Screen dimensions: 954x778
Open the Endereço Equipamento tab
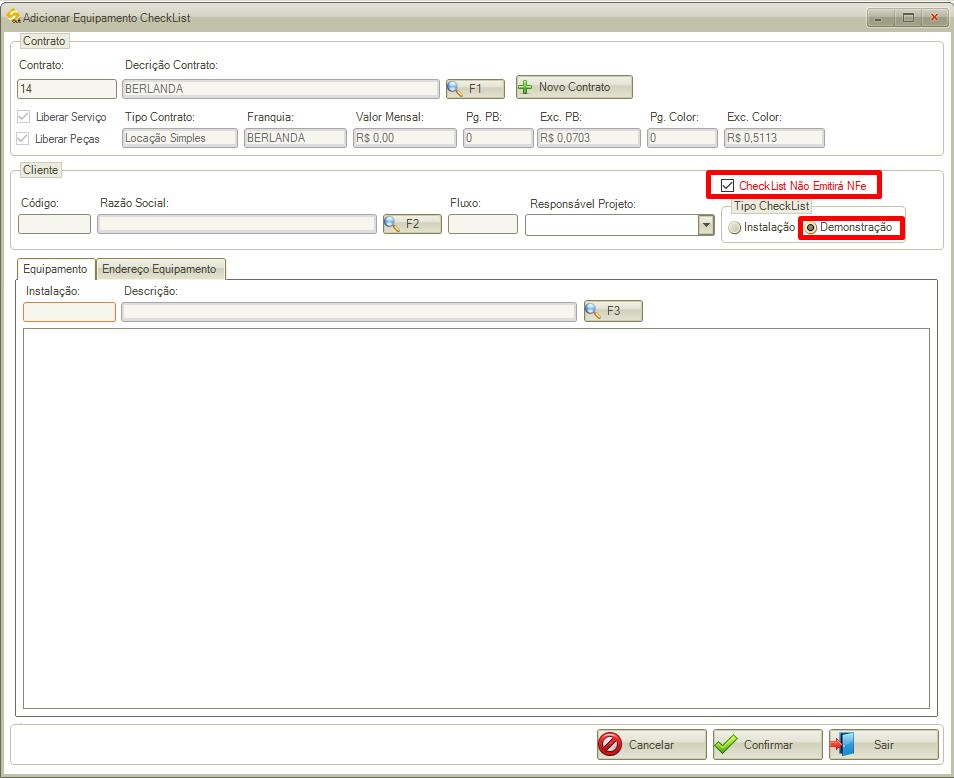[159, 269]
